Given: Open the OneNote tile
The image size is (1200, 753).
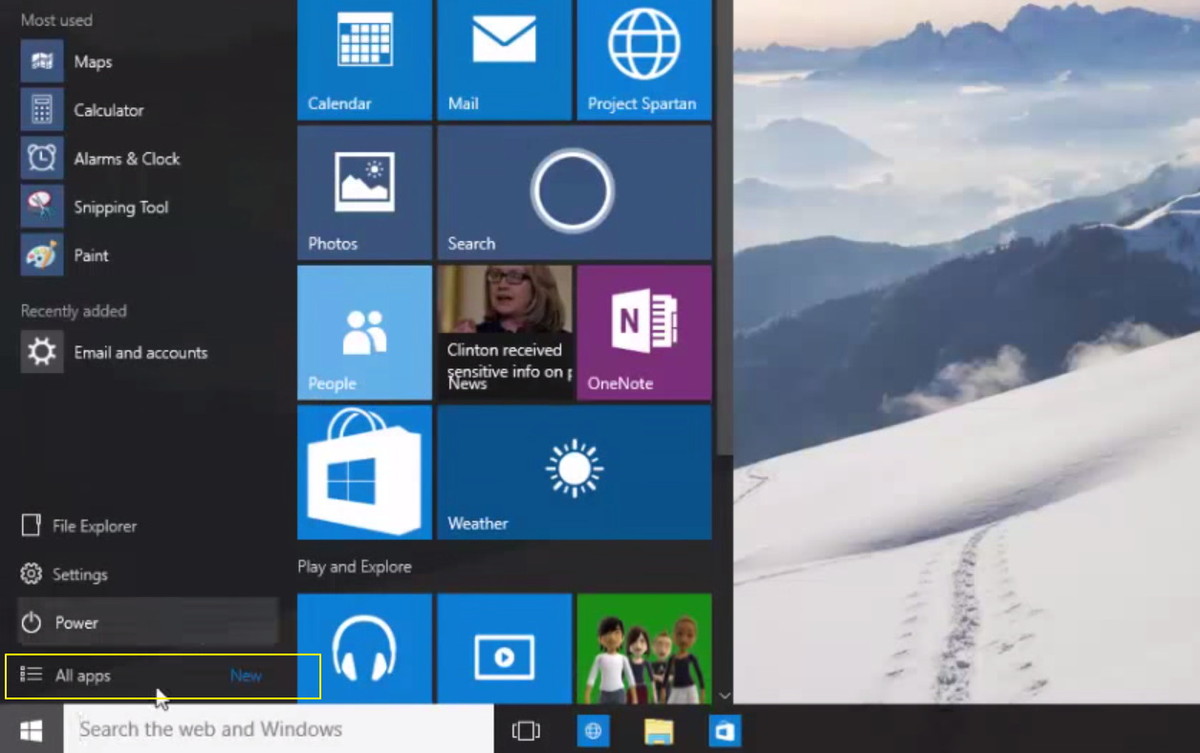Looking at the screenshot, I should pyautogui.click(x=644, y=332).
